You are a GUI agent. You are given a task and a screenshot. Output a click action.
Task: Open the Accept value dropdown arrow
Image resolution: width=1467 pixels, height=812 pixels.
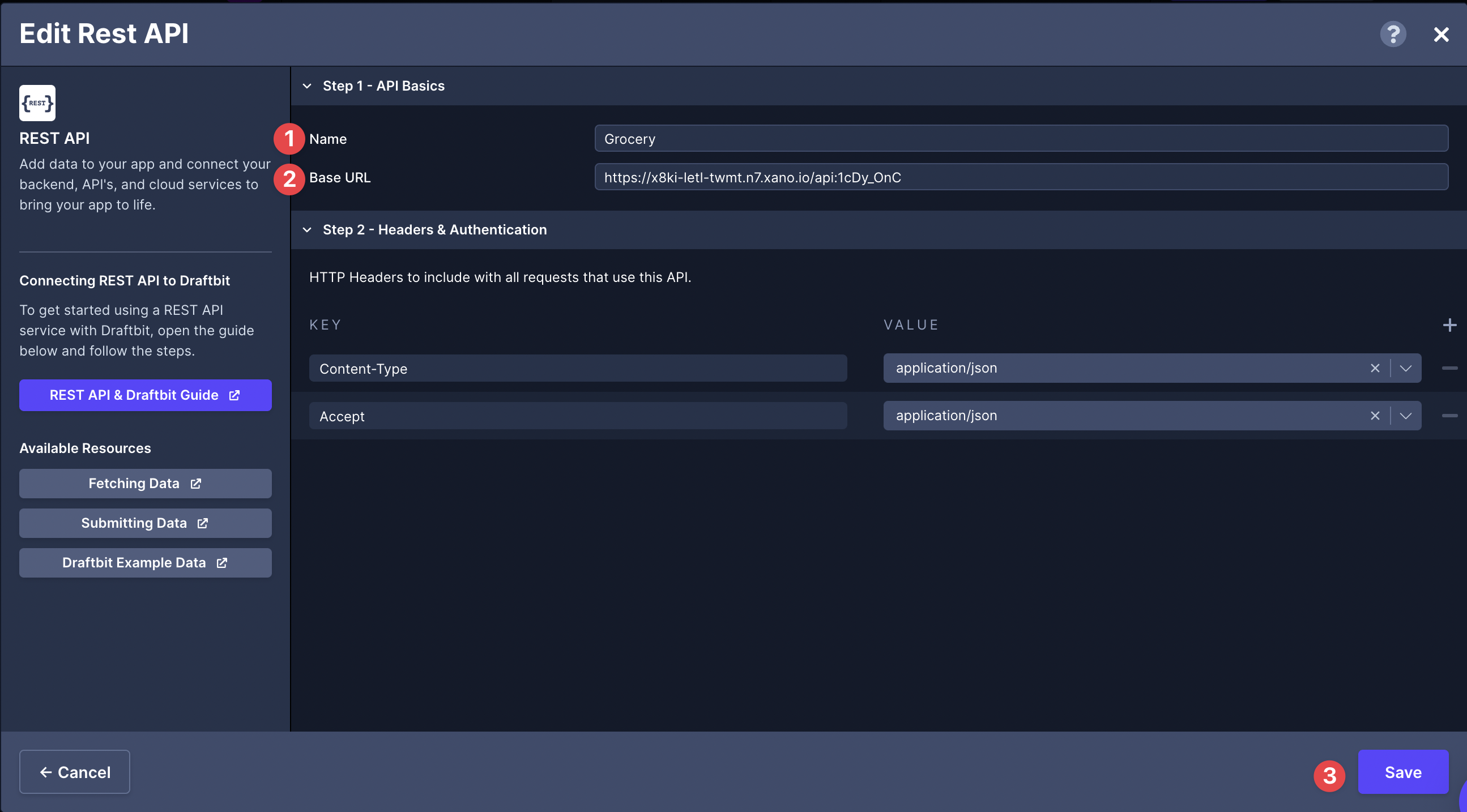pos(1405,416)
